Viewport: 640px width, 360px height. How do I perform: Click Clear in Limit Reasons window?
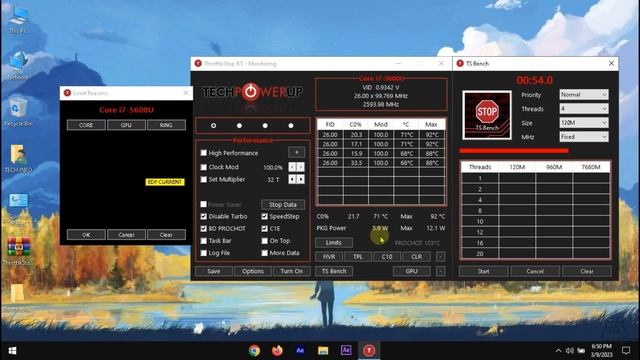point(166,235)
